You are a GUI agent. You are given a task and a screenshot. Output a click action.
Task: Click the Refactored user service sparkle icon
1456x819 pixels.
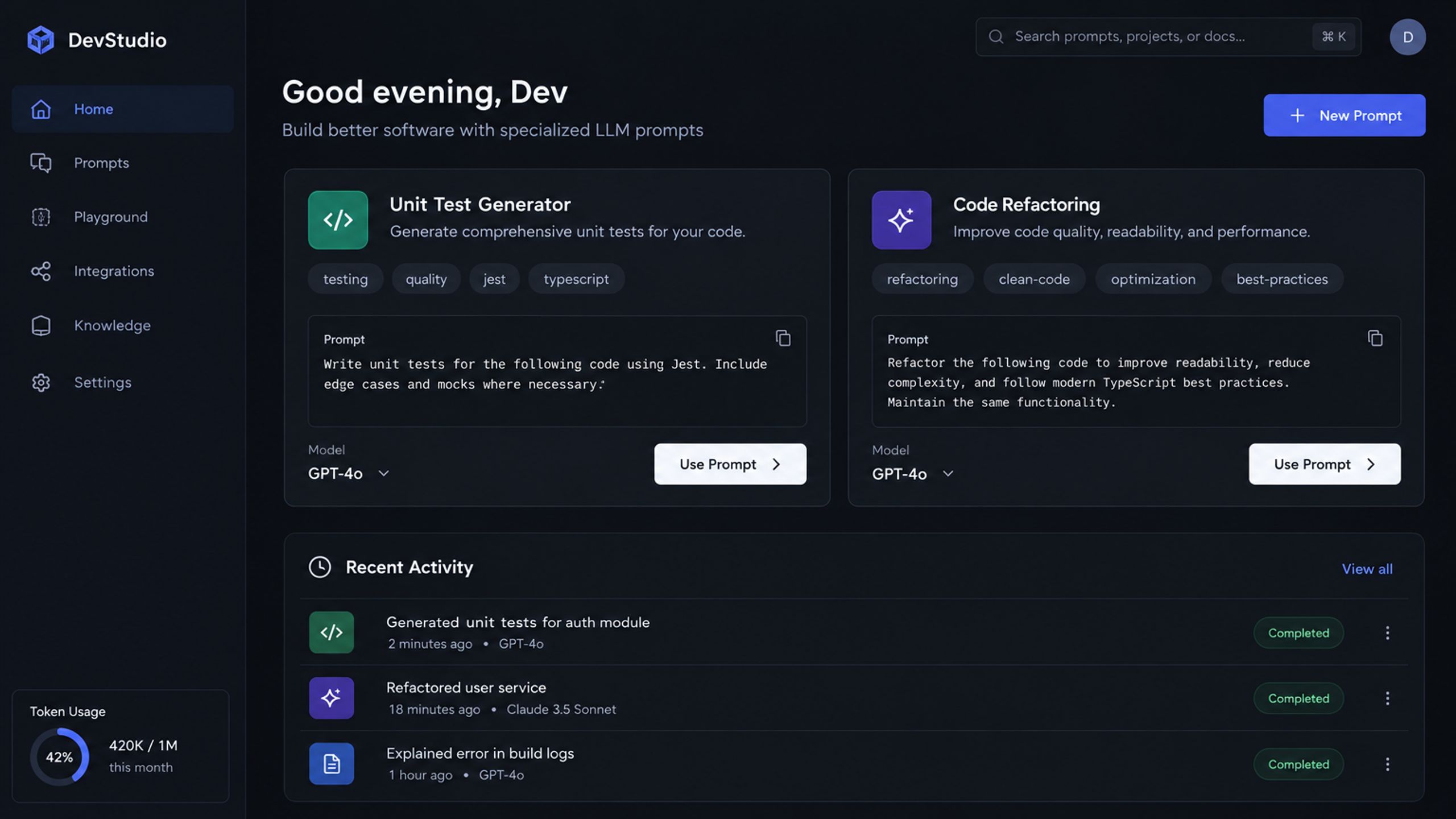pyautogui.click(x=332, y=698)
